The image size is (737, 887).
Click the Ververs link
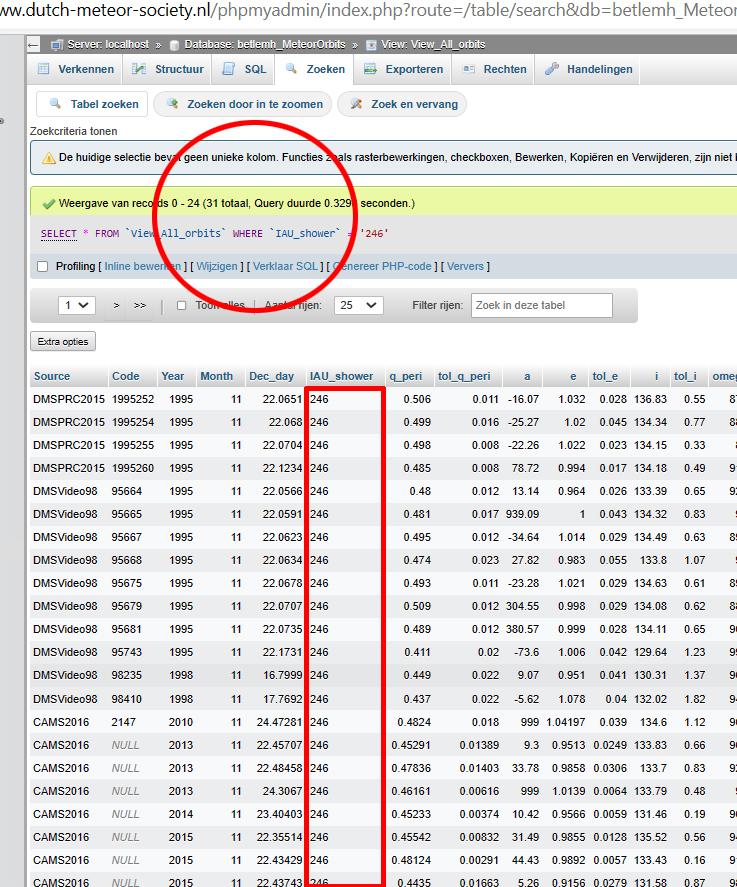(x=466, y=266)
